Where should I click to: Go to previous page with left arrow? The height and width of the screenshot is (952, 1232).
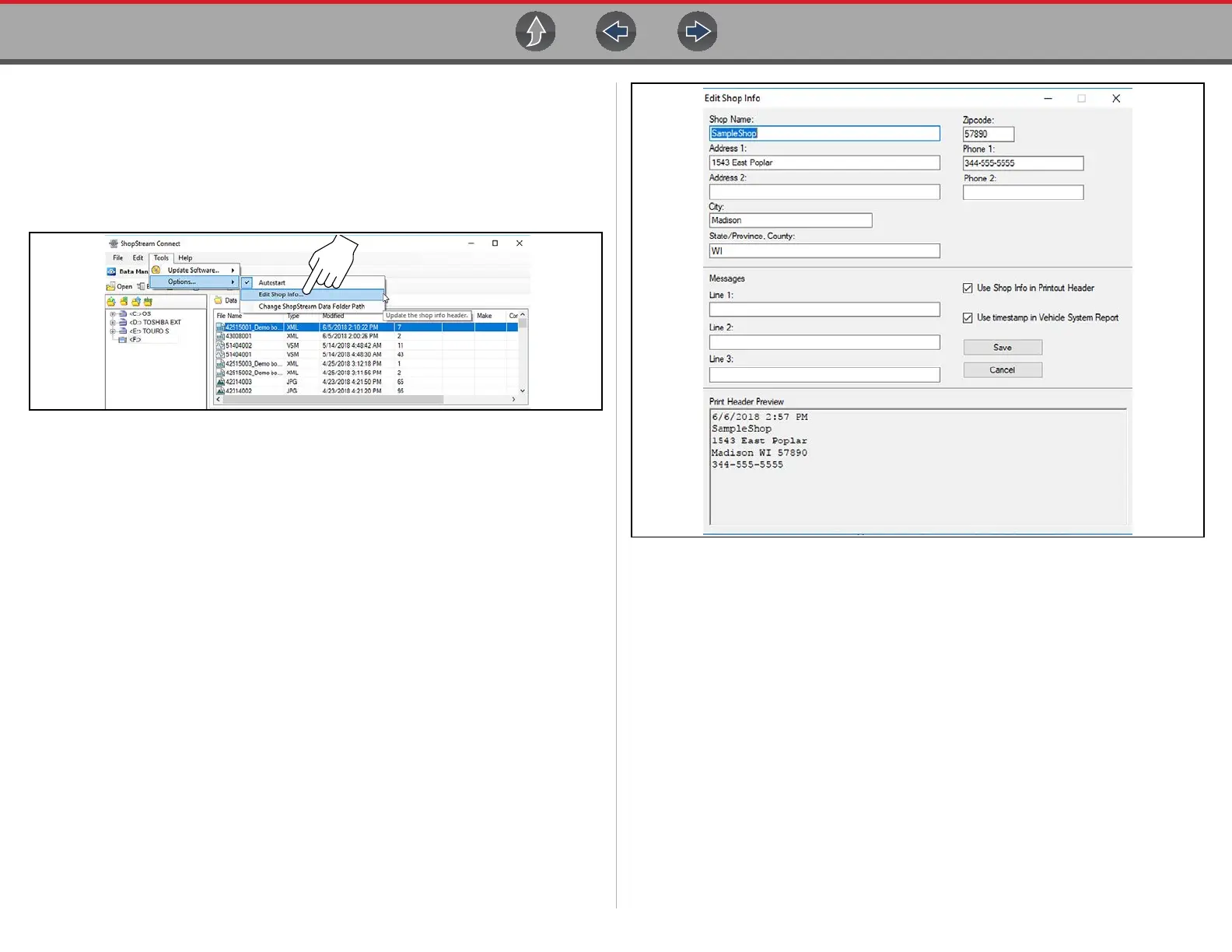tap(616, 32)
